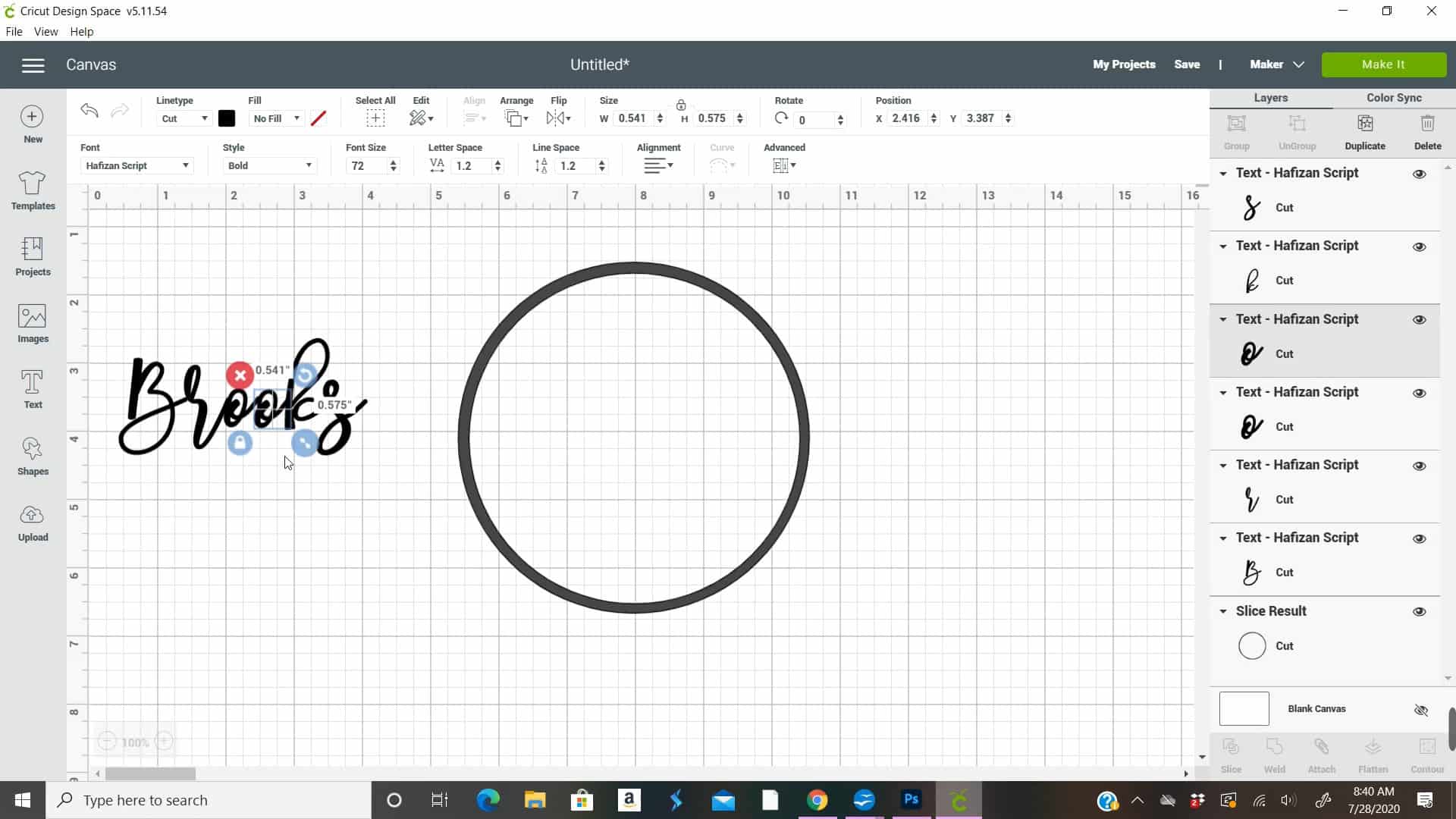The image size is (1456, 819).
Task: Open the Flip options
Action: 559,118
